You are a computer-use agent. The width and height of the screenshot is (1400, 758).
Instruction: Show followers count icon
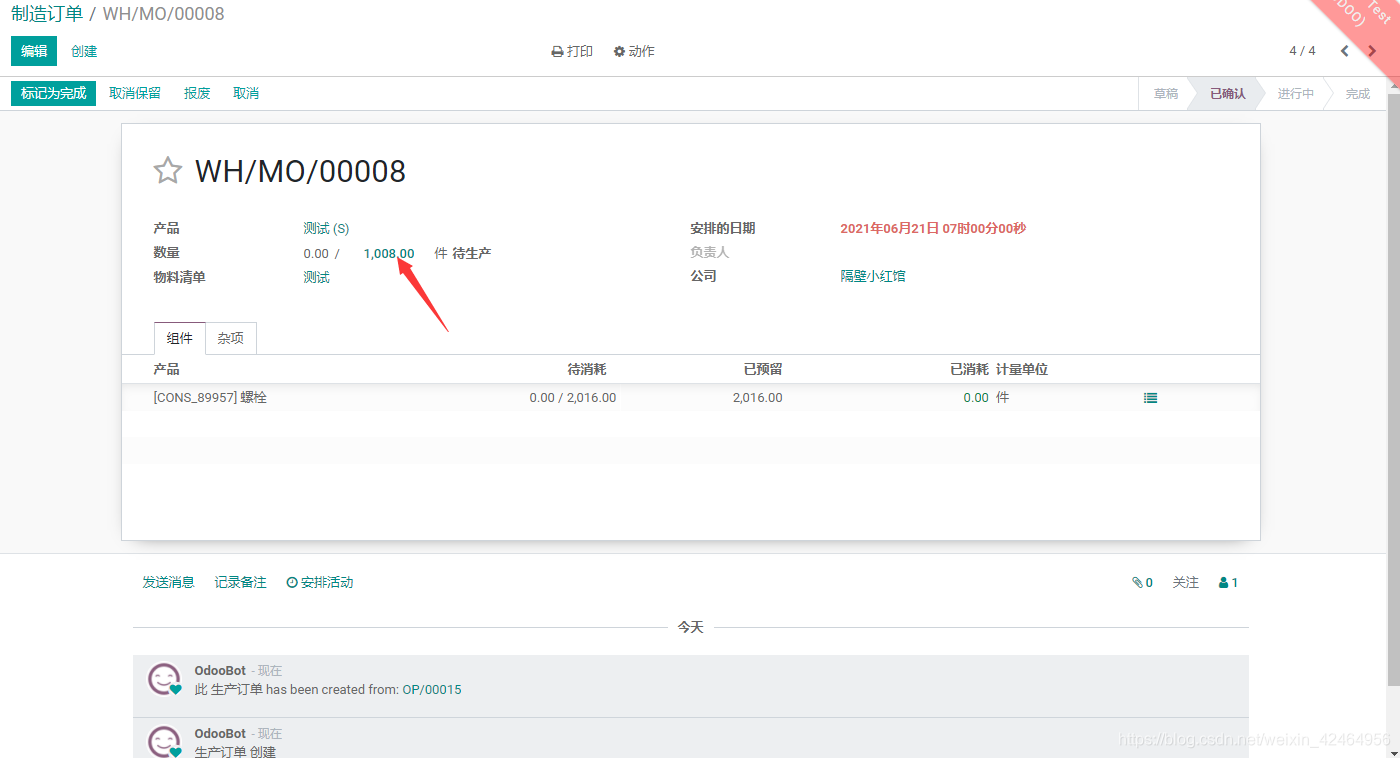(x=1229, y=582)
